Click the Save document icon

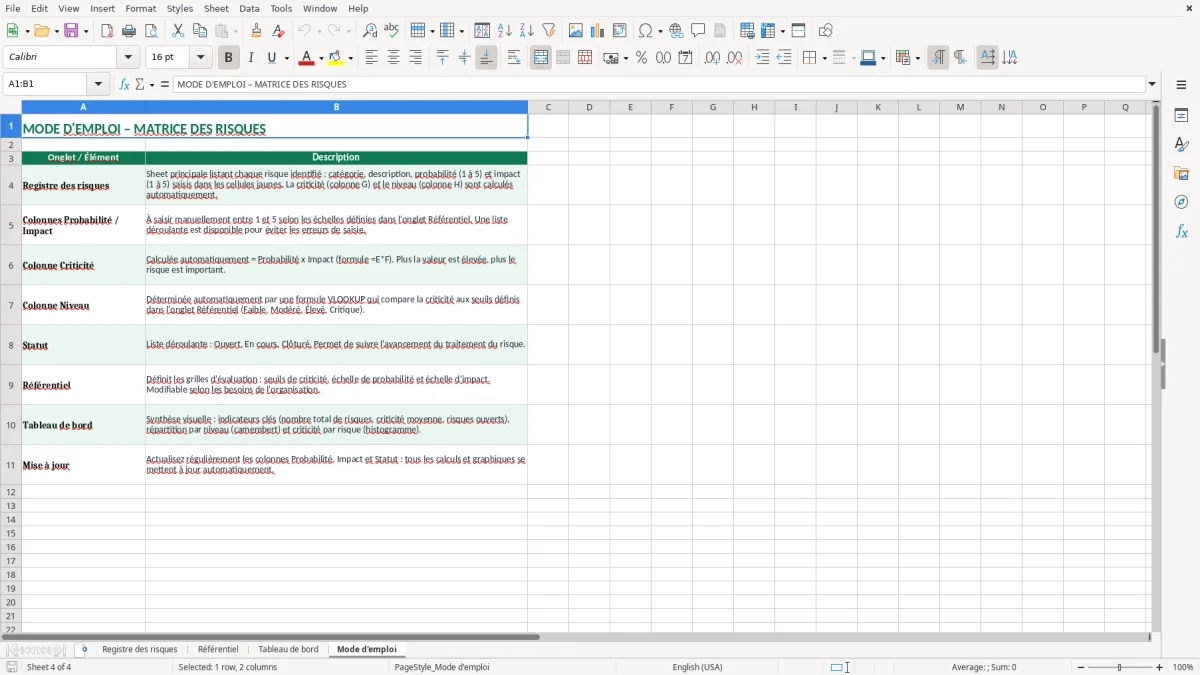coord(71,31)
